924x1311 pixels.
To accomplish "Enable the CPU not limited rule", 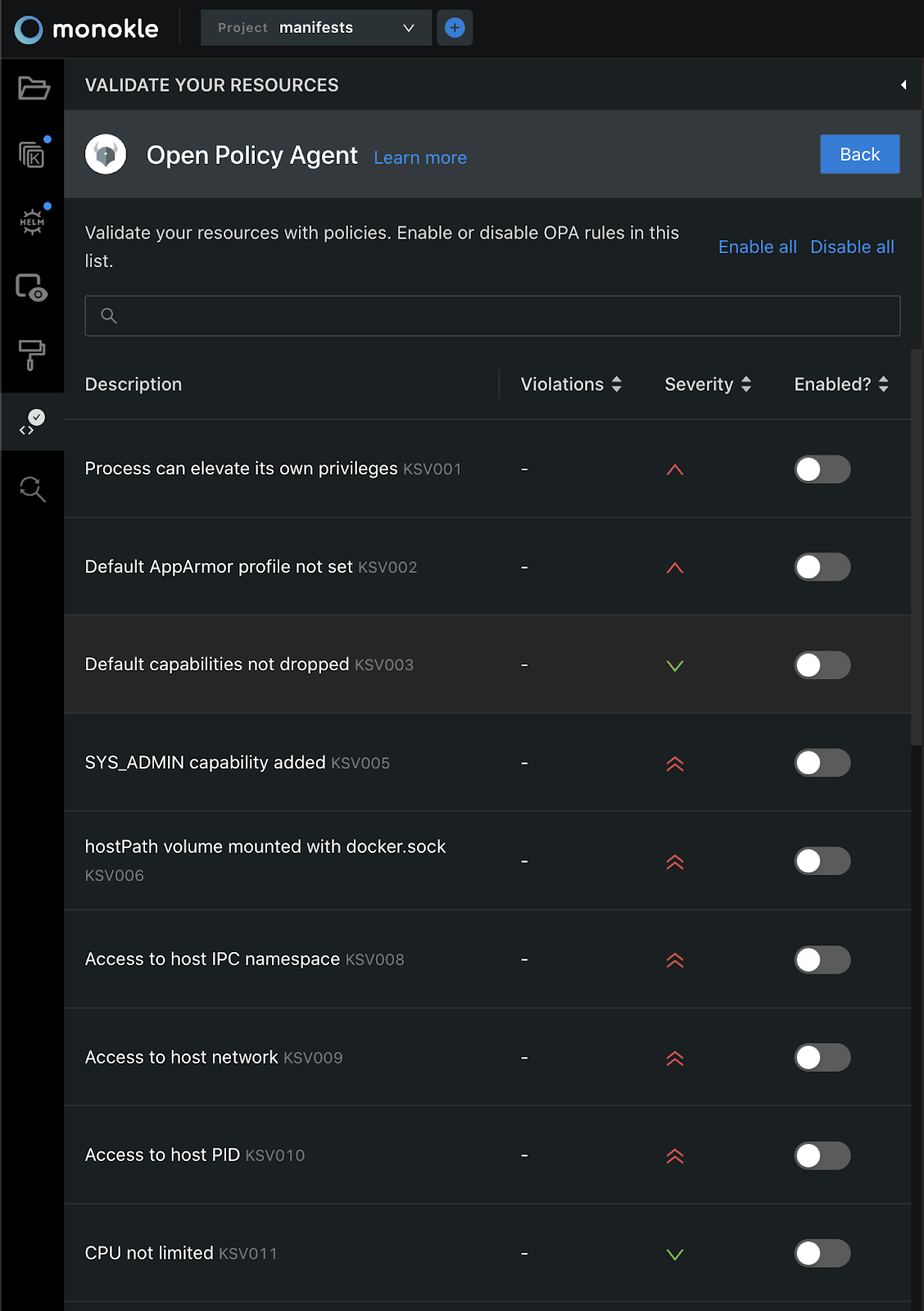I will [822, 1254].
